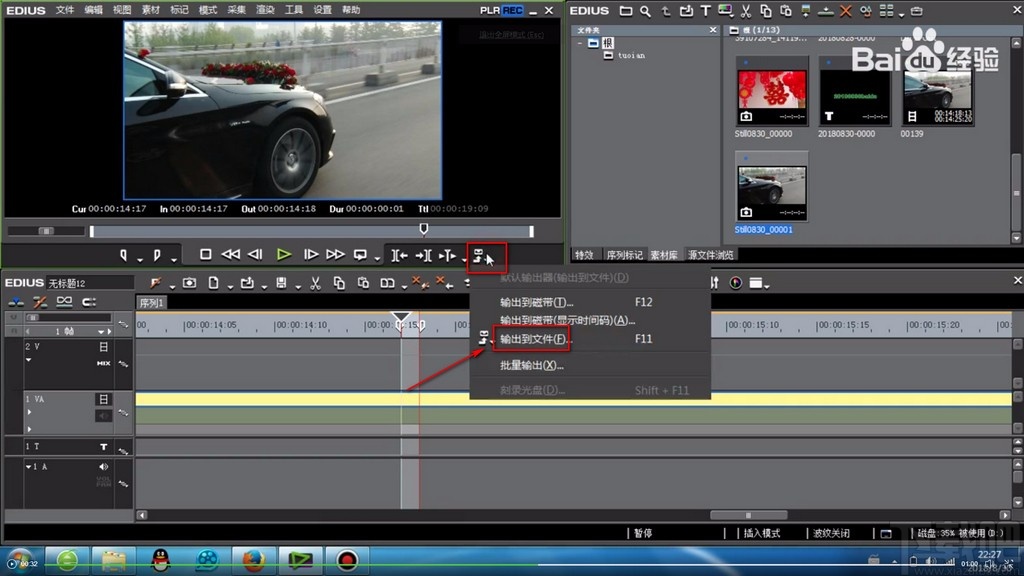Click the Cut scissors icon on timeline toolbar
Screen dimensions: 1024x576
point(315,283)
